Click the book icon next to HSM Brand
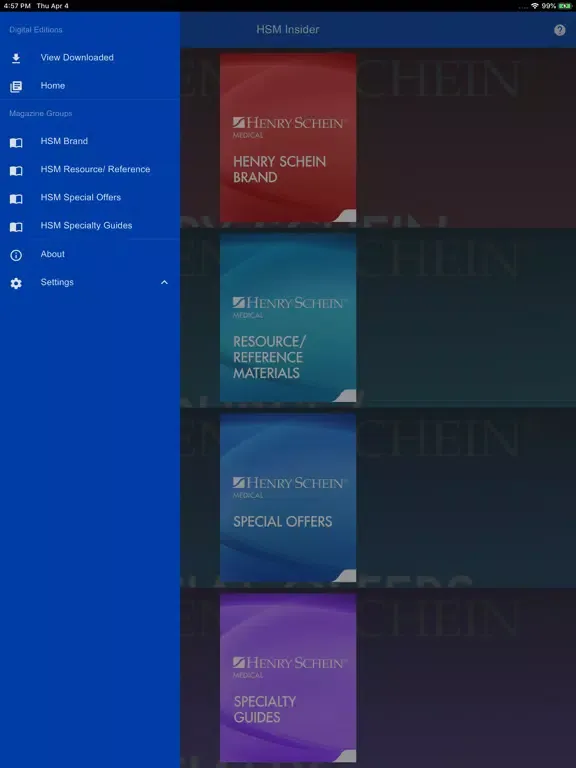The height and width of the screenshot is (768, 576). [x=16, y=143]
